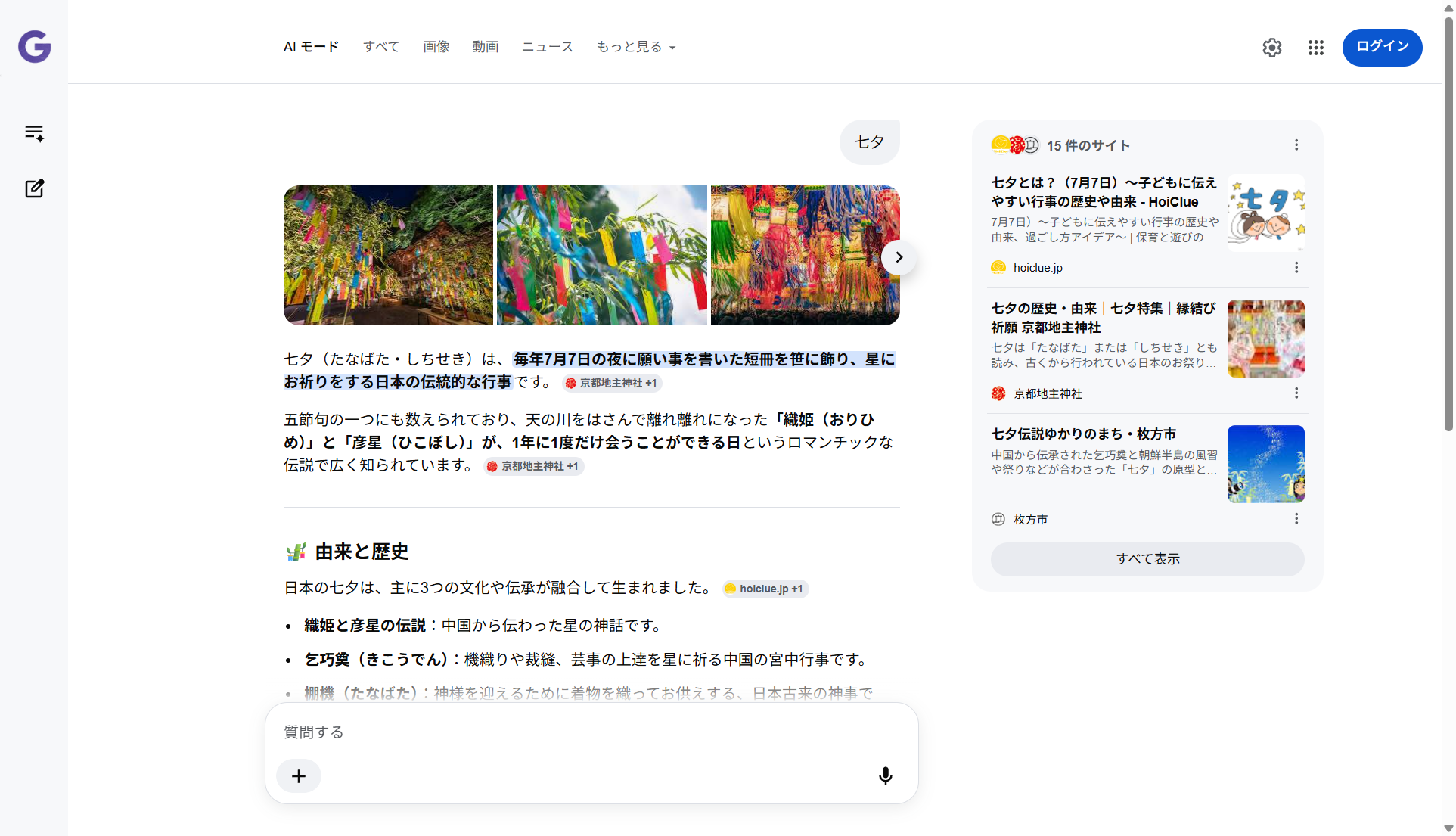Viewport: 1456px width, 836px height.
Task: Click the 七夕 query bubble
Action: [869, 142]
